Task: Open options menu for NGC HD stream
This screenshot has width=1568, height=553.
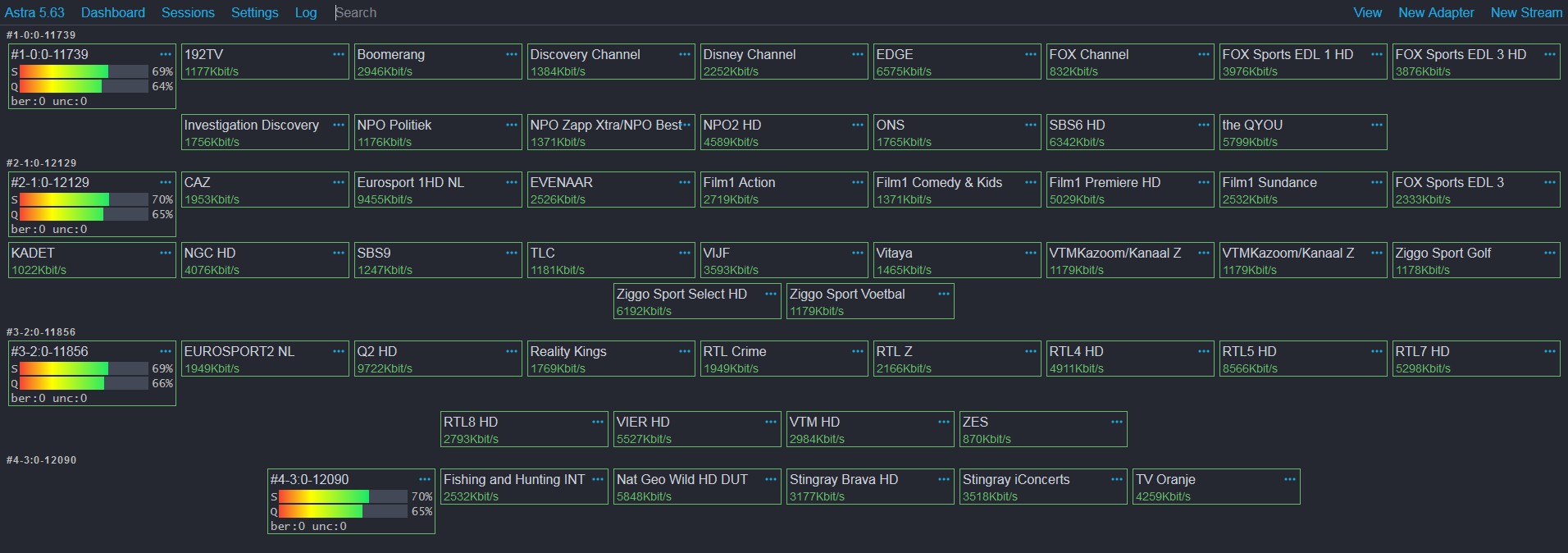Action: pyautogui.click(x=339, y=253)
